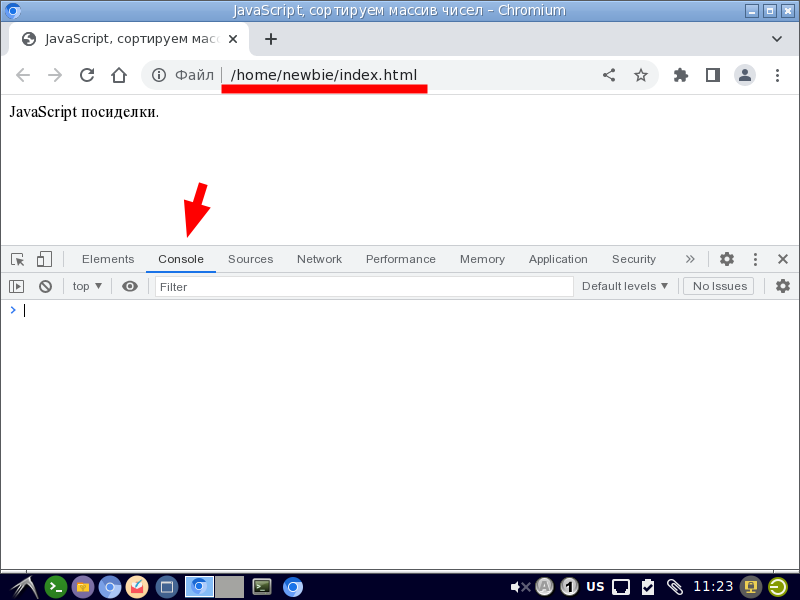The width and height of the screenshot is (800, 600).
Task: Click the paperclip tray icon
Action: pyautogui.click(x=674, y=587)
